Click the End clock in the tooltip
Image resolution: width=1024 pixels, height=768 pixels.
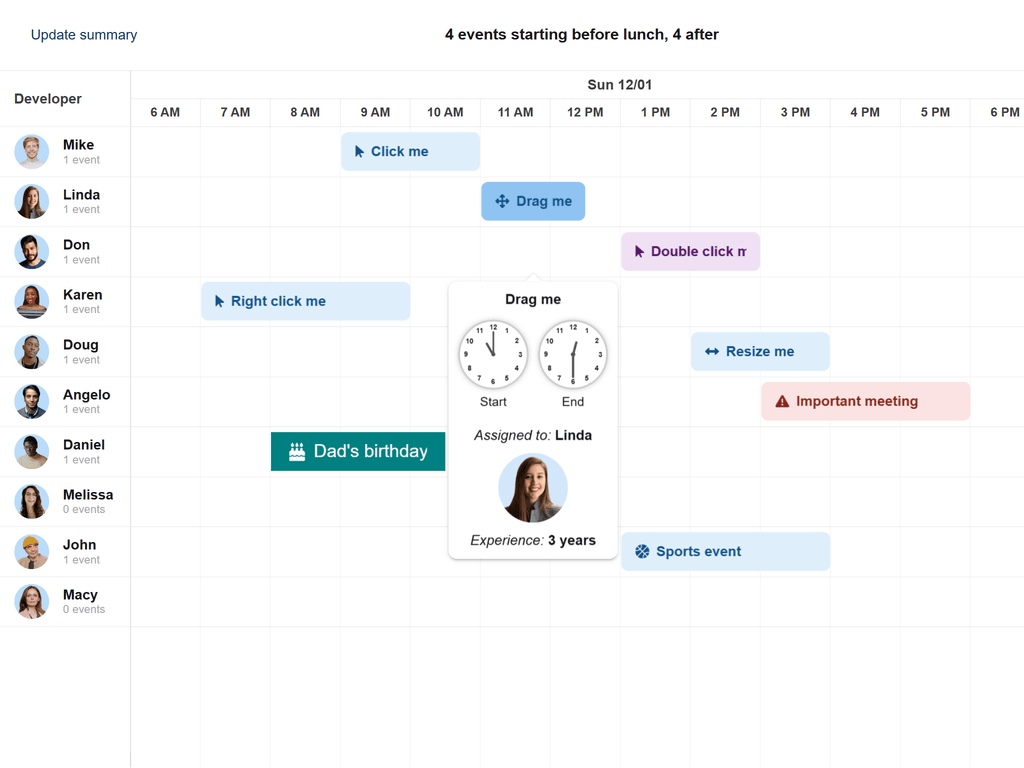(573, 354)
